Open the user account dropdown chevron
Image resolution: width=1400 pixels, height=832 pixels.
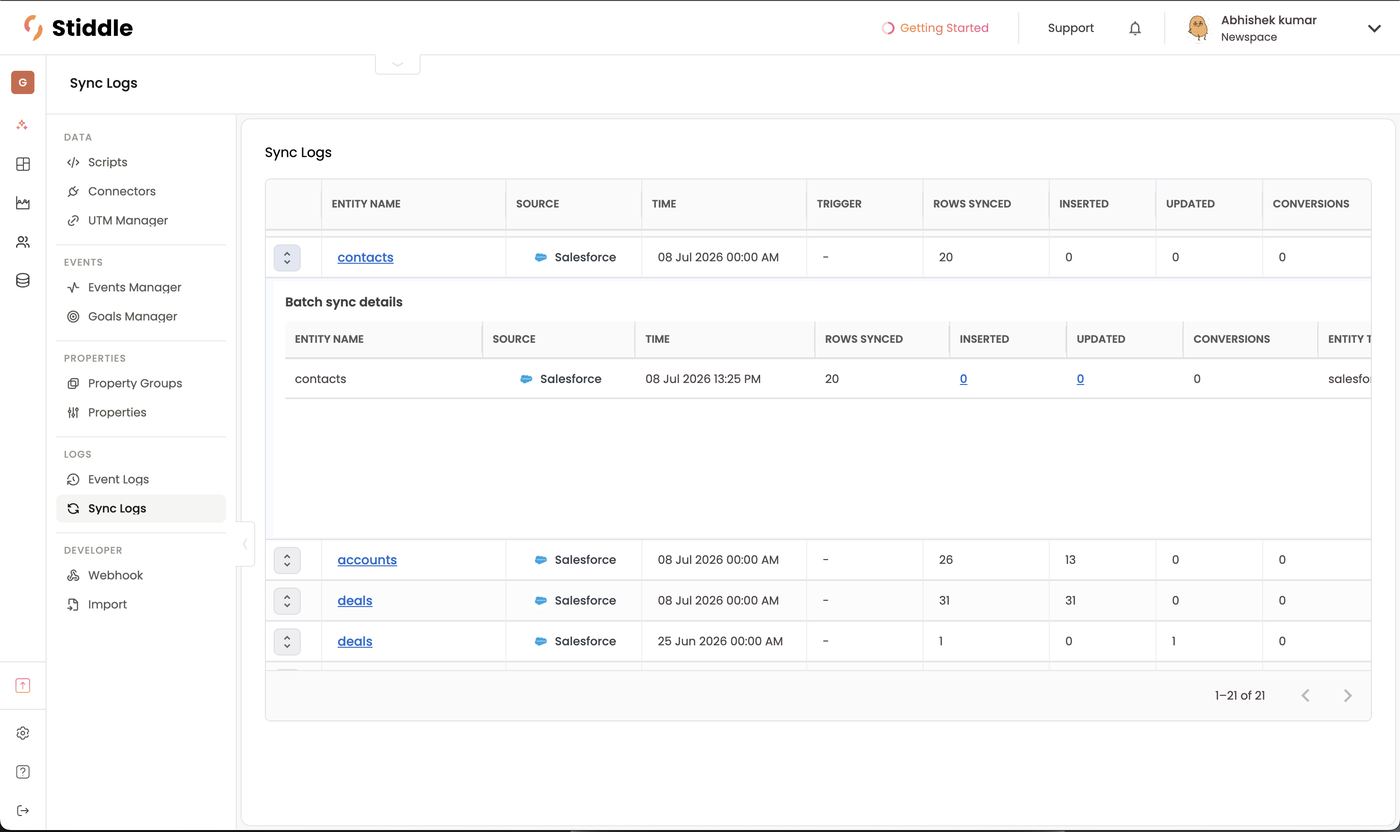(x=1374, y=28)
